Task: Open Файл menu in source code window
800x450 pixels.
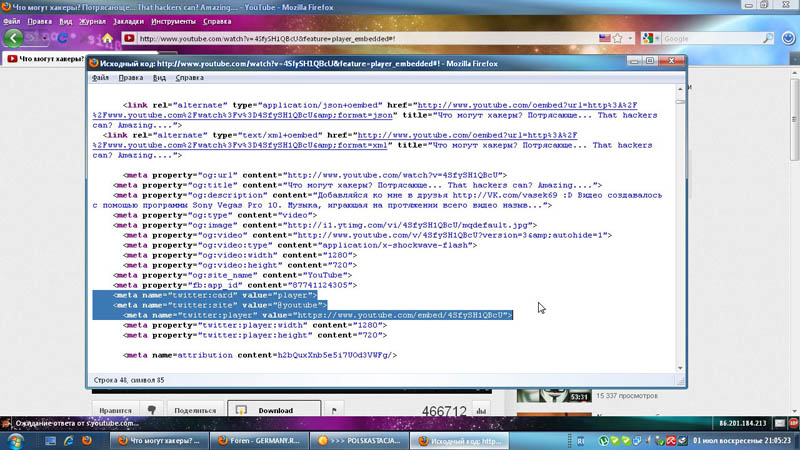Action: pyautogui.click(x=100, y=78)
